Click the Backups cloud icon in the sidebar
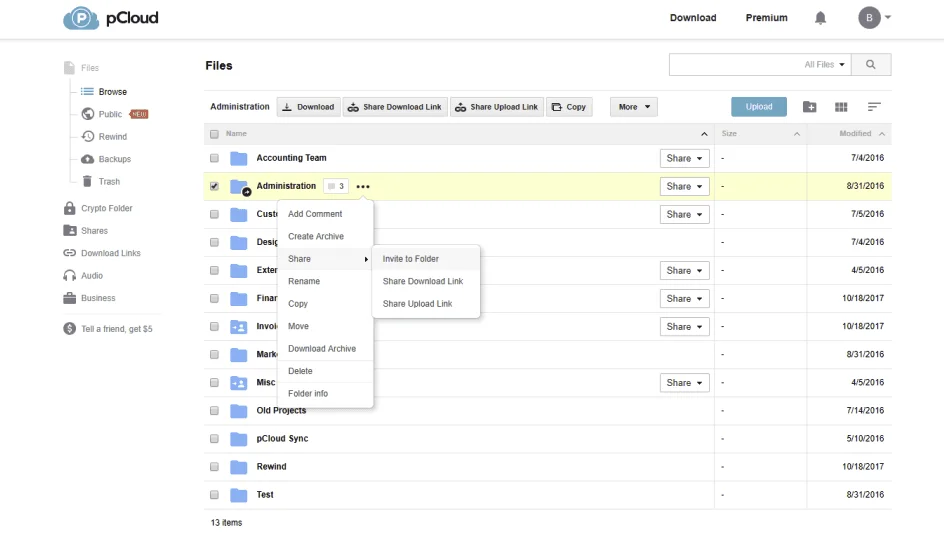Screen dimensions: 944x559 pos(88,159)
